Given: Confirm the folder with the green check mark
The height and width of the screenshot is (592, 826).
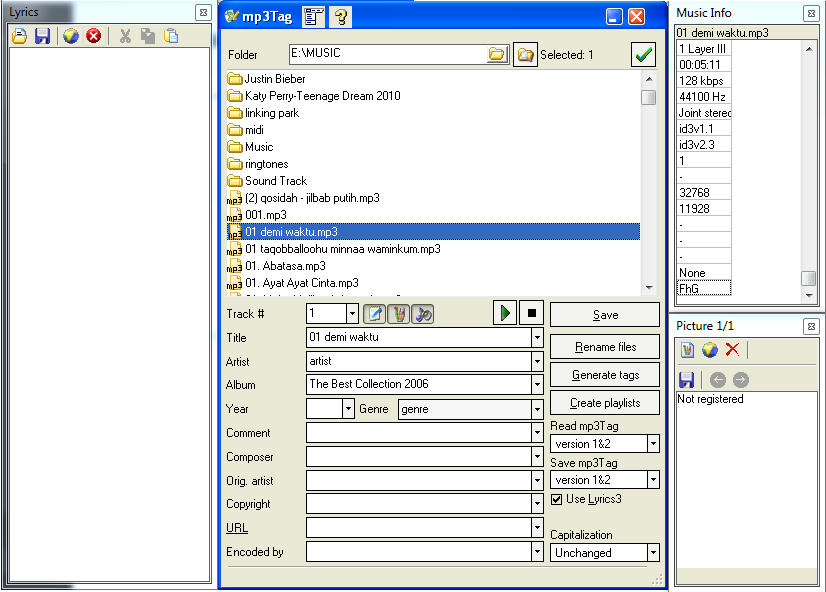Looking at the screenshot, I should pyautogui.click(x=643, y=54).
